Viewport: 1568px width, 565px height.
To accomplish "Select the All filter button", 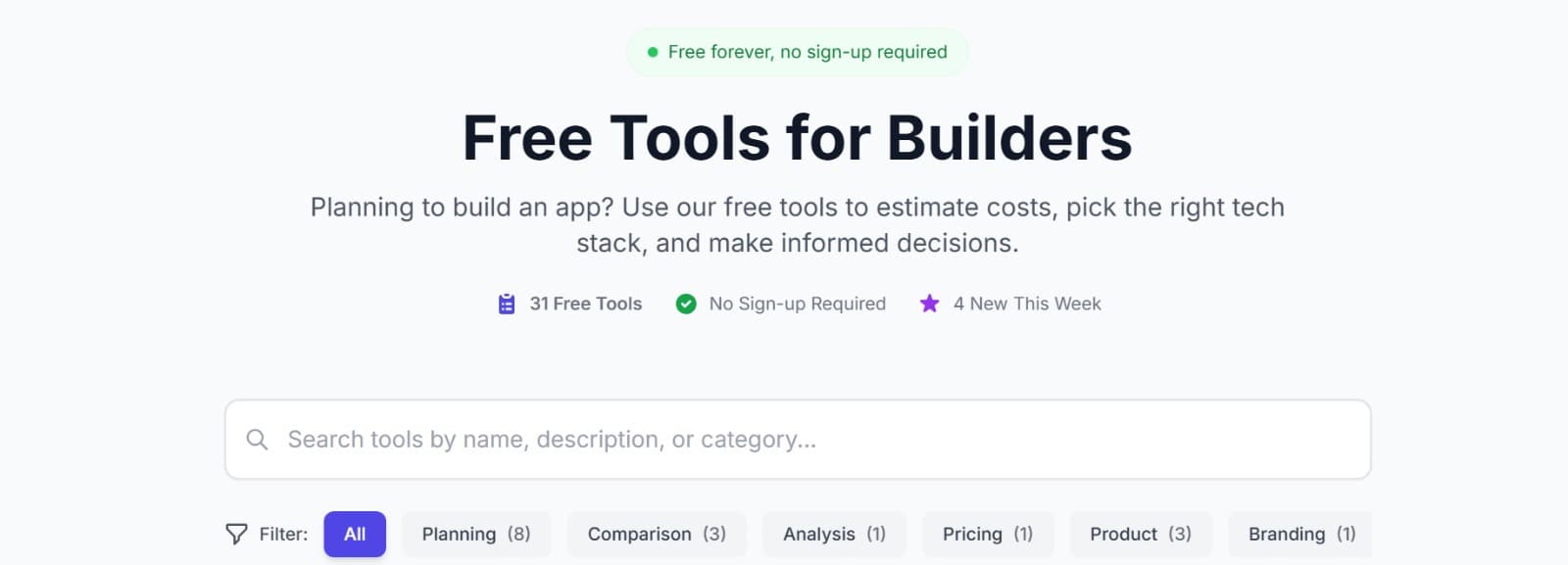I will coord(355,534).
